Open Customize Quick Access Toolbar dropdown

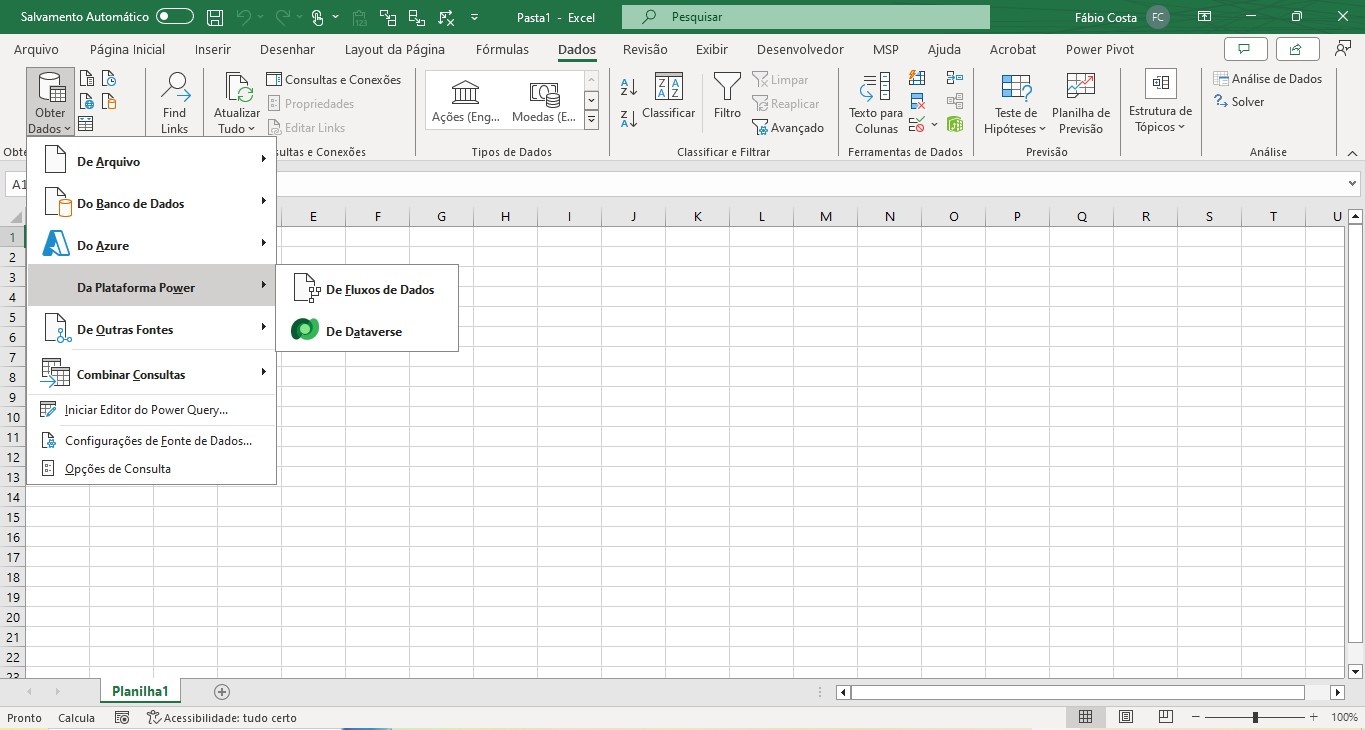(x=474, y=17)
